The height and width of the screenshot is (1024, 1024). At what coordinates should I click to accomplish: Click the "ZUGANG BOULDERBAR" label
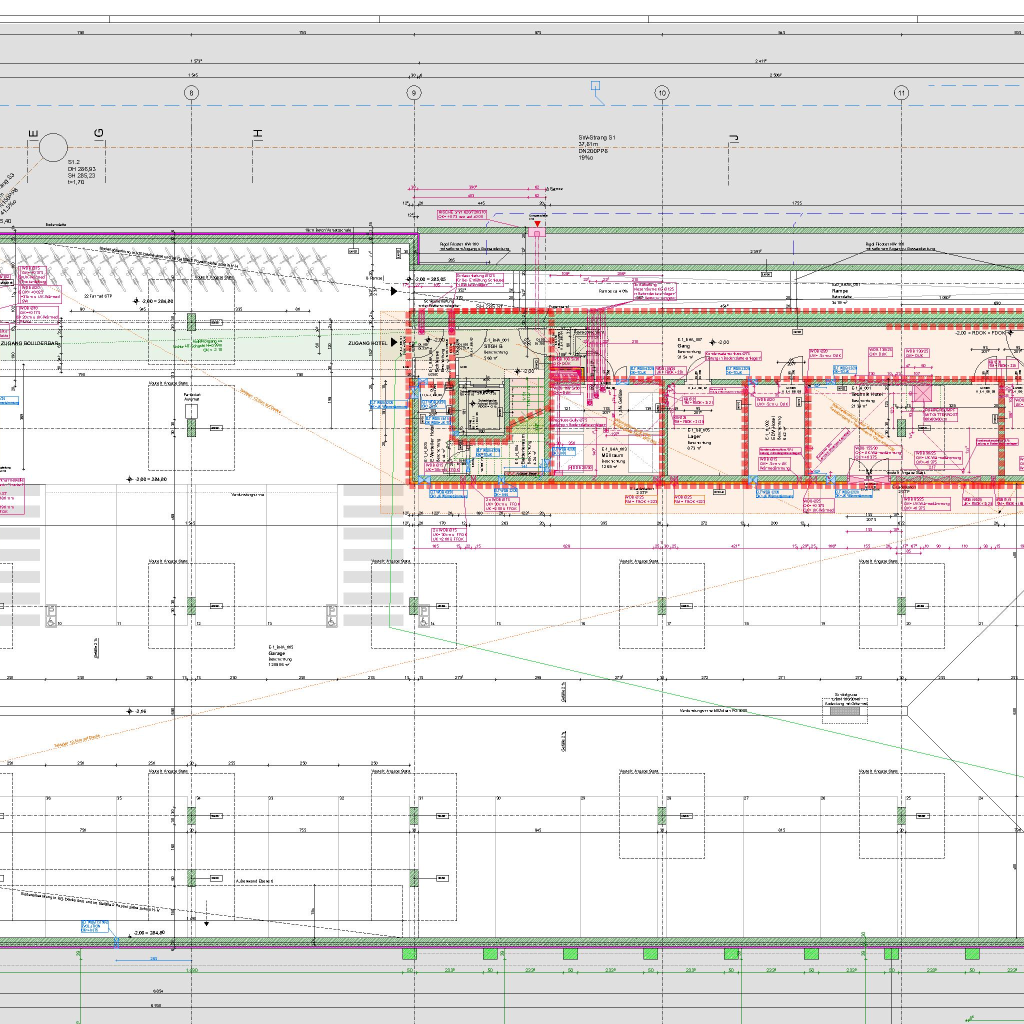pos(29,343)
